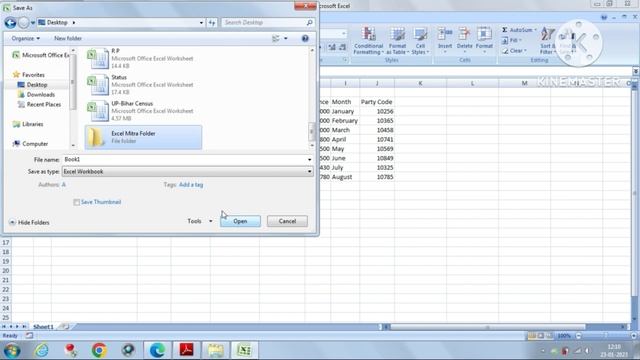Image resolution: width=640 pixels, height=360 pixels.
Task: Select column K header in Excel
Action: click(420, 83)
